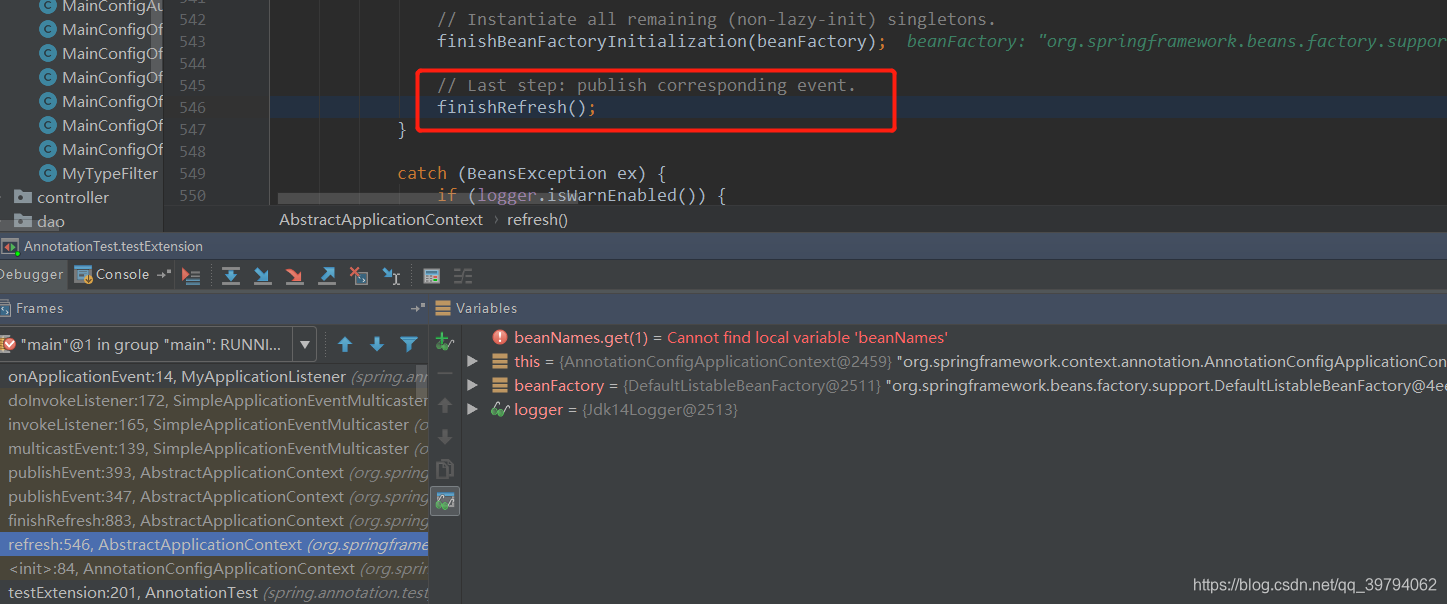
Task: Open the thread selector dropdown for "main"
Action: coord(305,345)
